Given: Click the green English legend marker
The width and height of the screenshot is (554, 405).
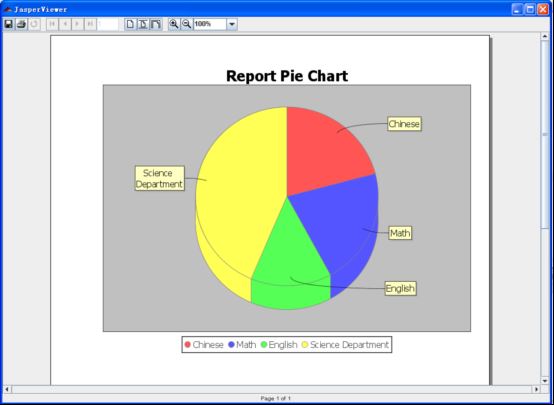Looking at the screenshot, I should [264, 345].
